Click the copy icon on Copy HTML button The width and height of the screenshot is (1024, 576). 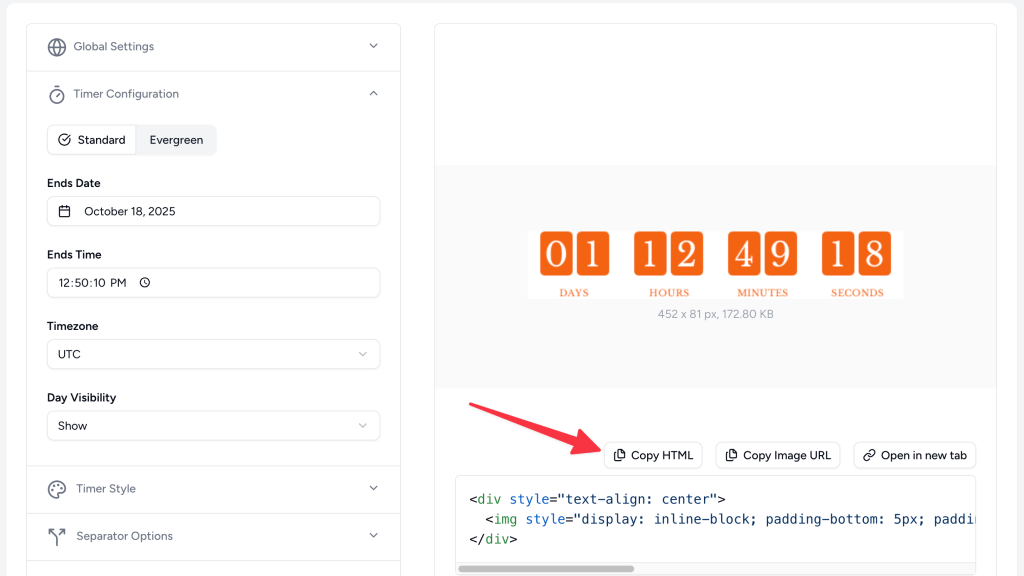621,455
